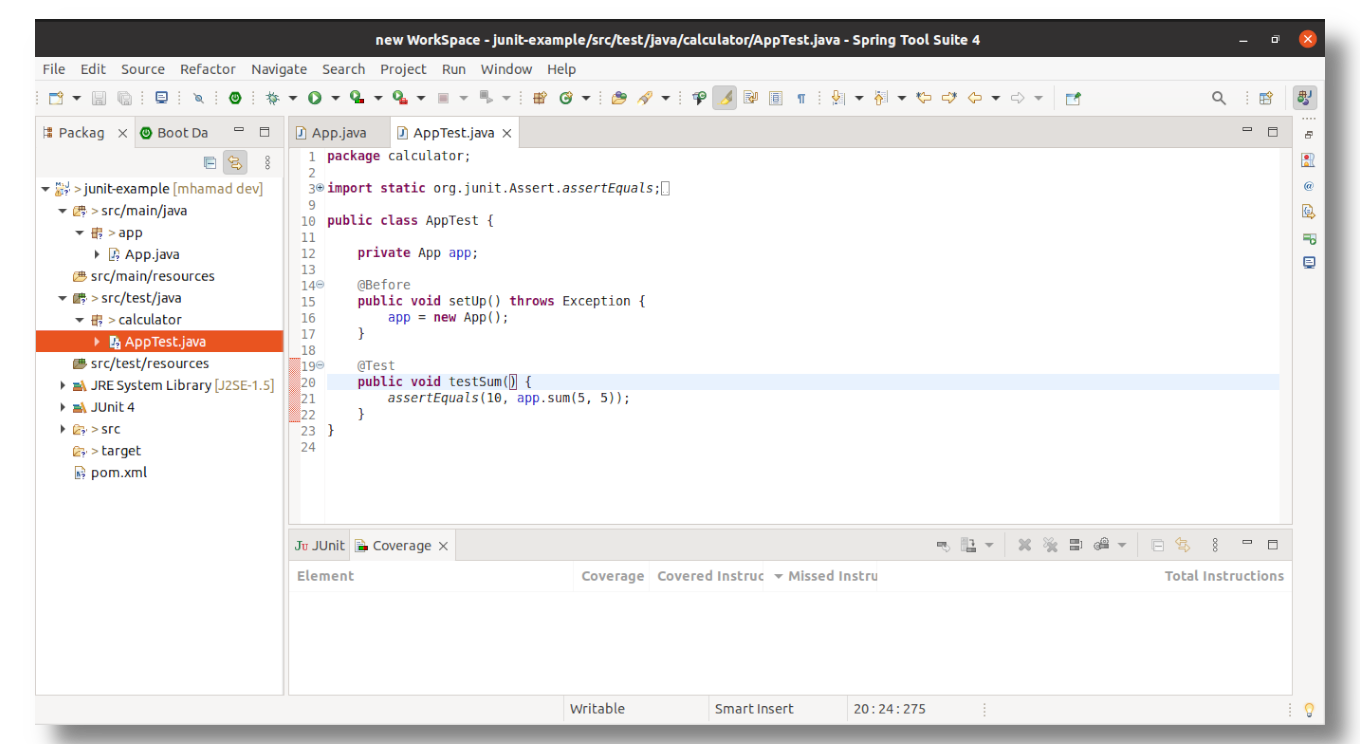1360x744 pixels.
Task: Open the Run configurations dropdown arrow
Action: (335, 98)
